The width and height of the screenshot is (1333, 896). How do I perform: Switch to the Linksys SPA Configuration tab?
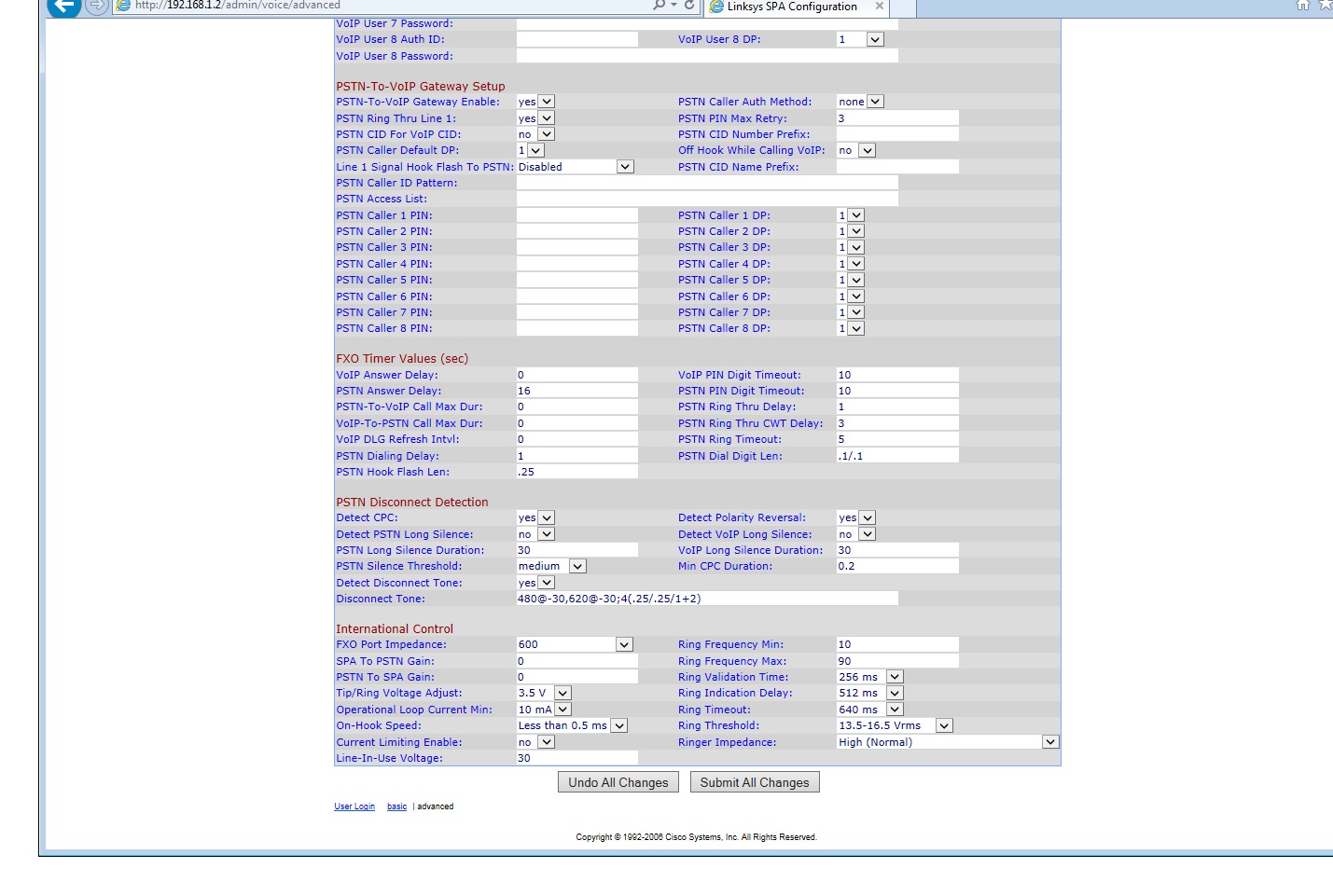point(791,7)
